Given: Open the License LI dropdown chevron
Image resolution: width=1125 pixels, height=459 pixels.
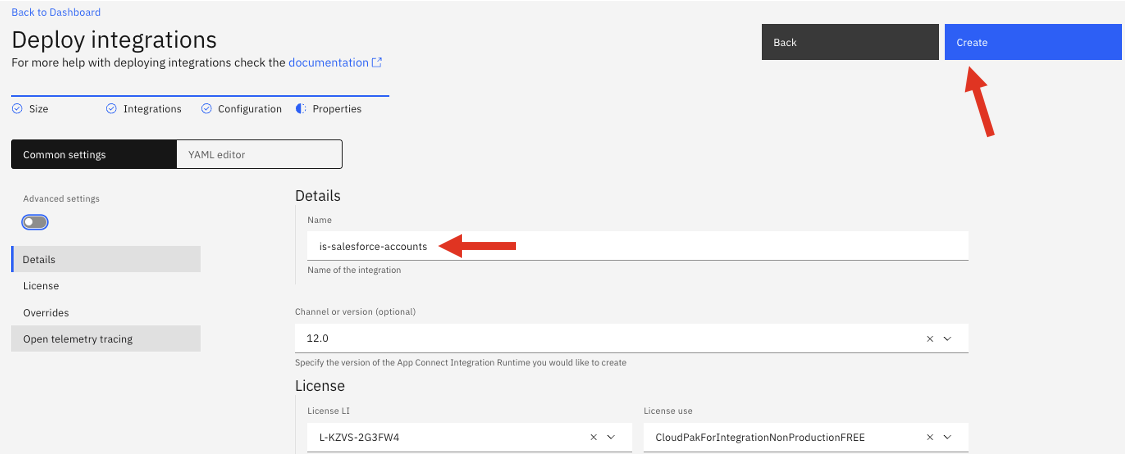Looking at the screenshot, I should 612,437.
